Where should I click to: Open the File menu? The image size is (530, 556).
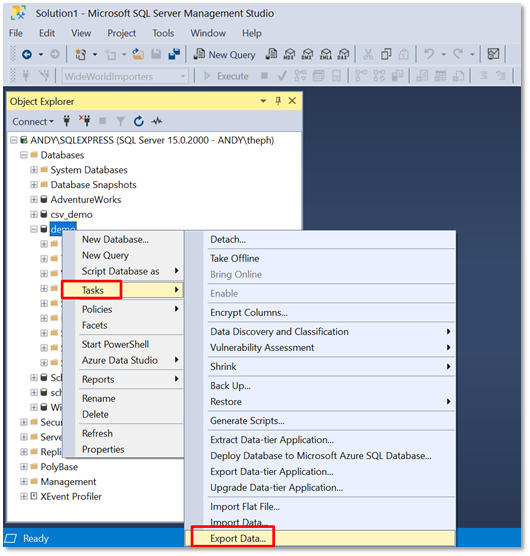pyautogui.click(x=16, y=33)
